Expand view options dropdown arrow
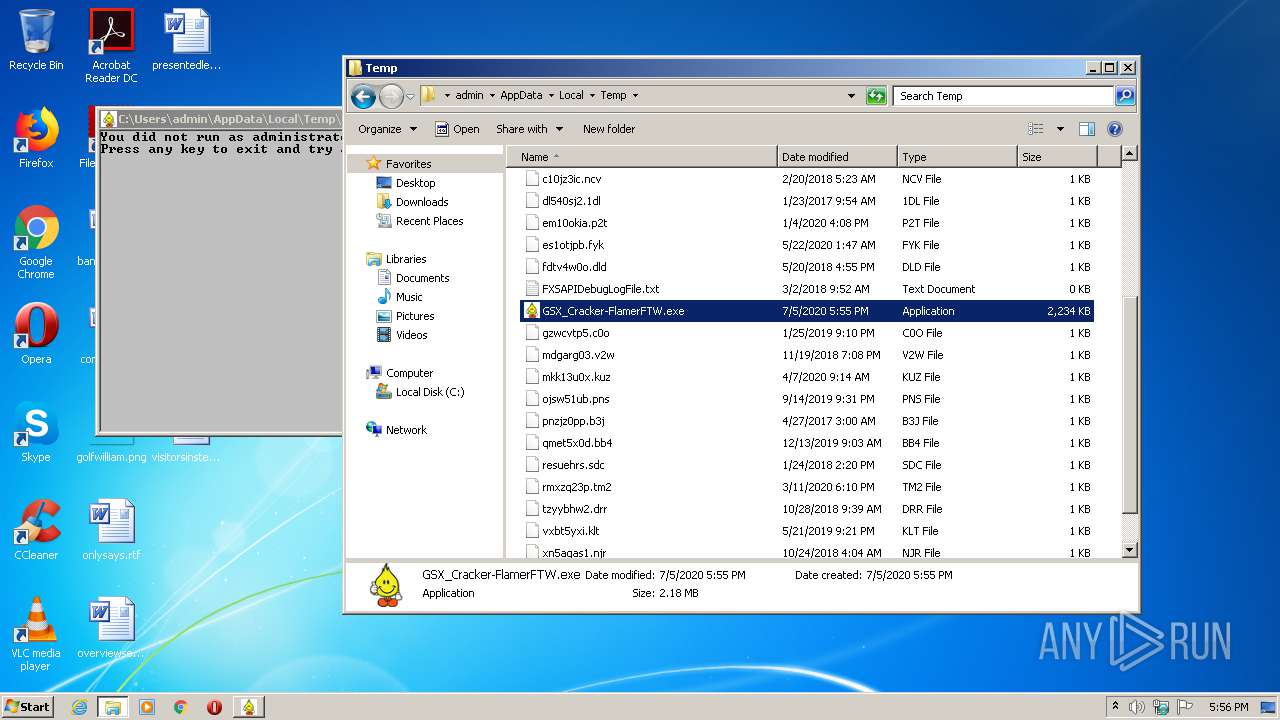The height and width of the screenshot is (720, 1280). (x=1060, y=129)
